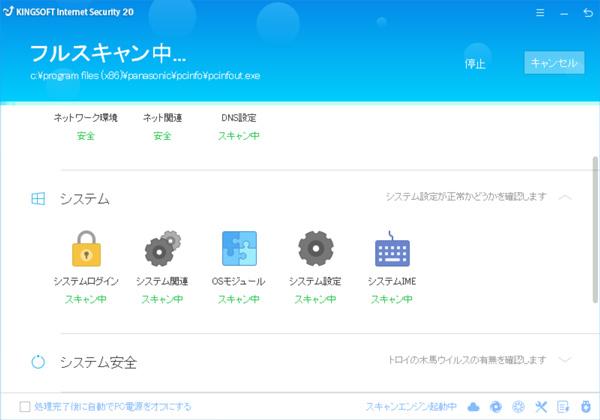Click the log document icon at bottom
The width and height of the screenshot is (600, 420).
point(563,406)
